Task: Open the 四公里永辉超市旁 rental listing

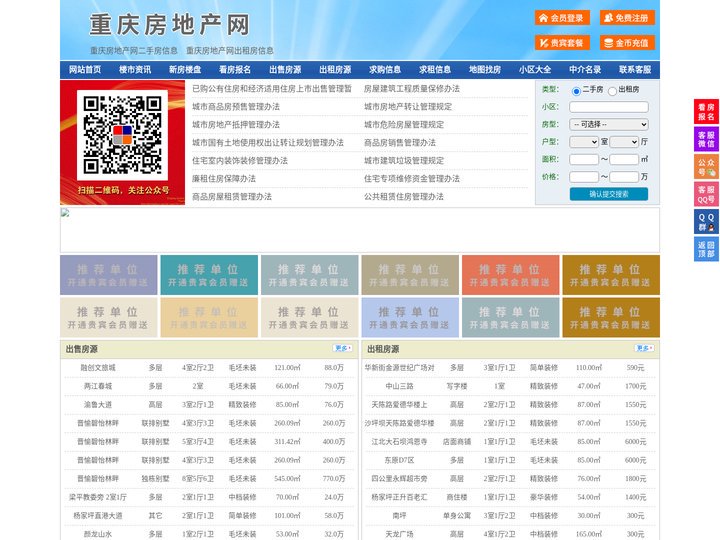Action: tap(399, 478)
